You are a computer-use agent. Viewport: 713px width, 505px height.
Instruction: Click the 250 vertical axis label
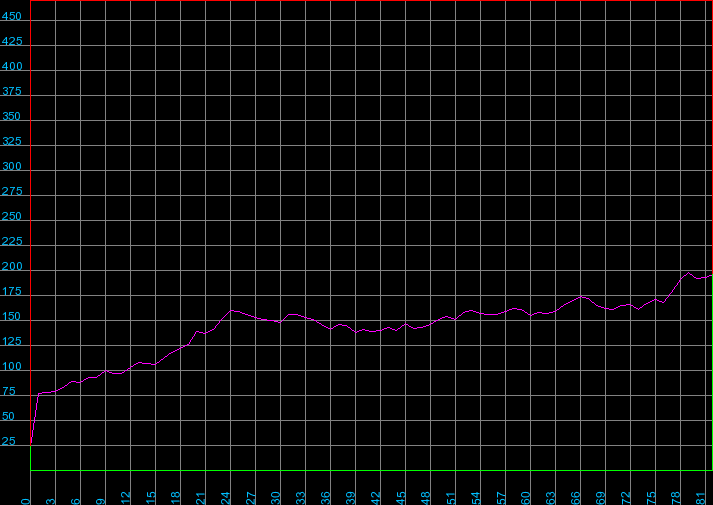click(12, 216)
